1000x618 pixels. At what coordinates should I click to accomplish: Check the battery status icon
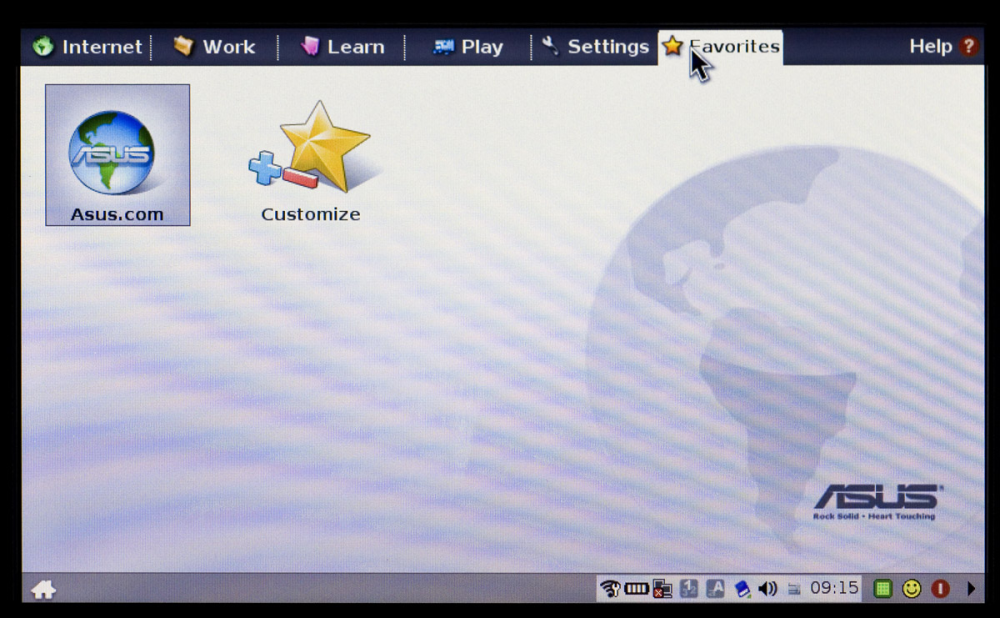pyautogui.click(x=636, y=588)
